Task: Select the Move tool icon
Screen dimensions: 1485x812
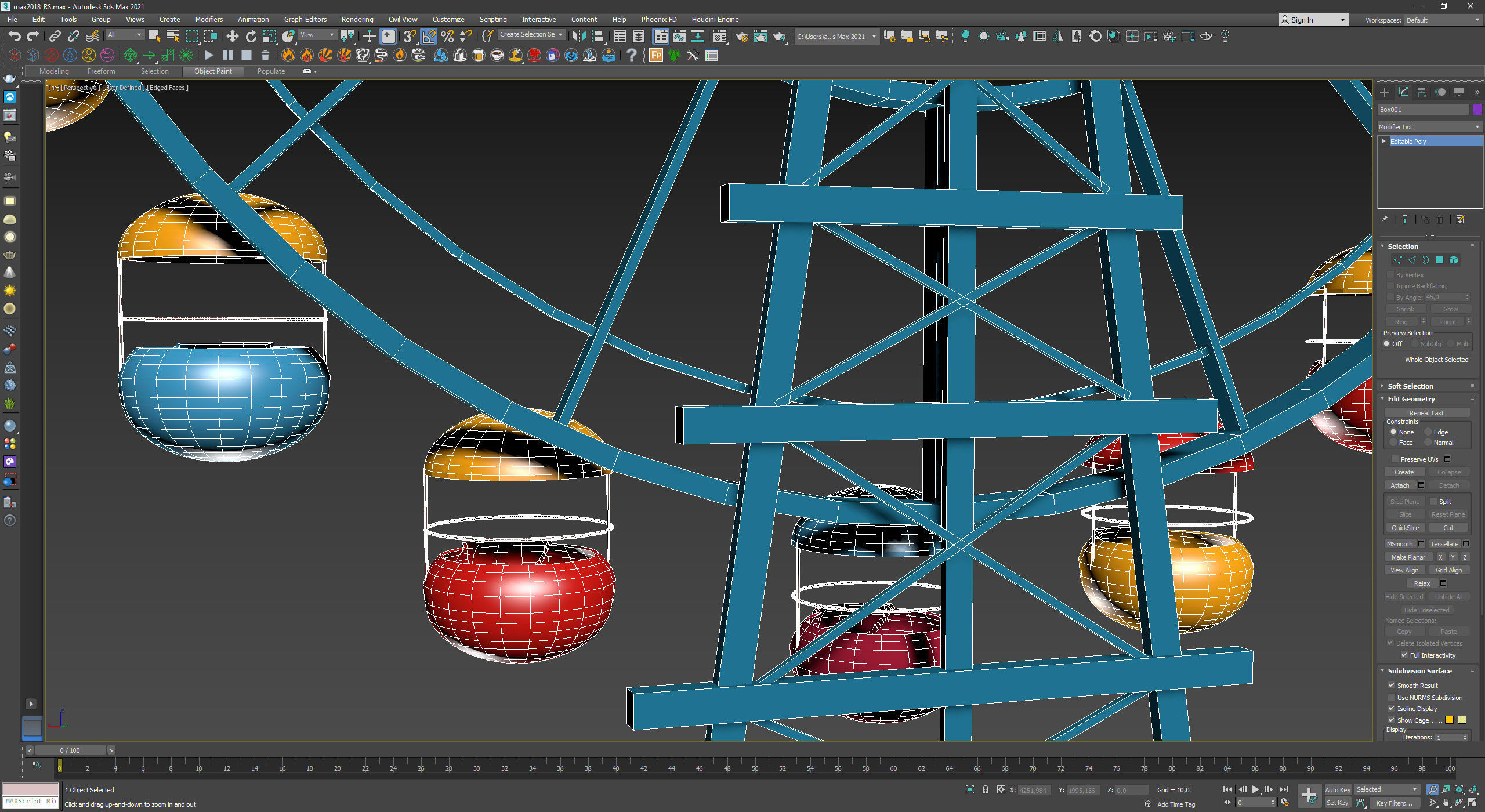Action: click(232, 37)
